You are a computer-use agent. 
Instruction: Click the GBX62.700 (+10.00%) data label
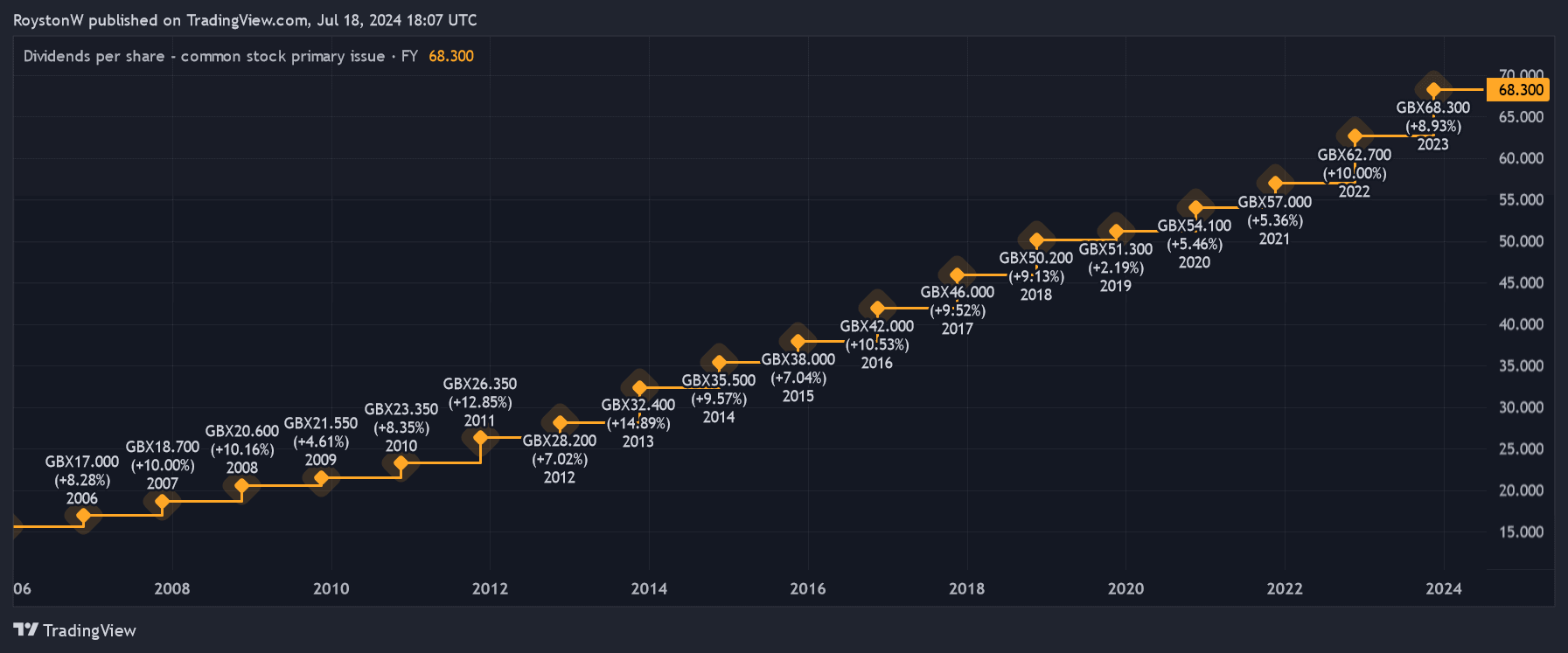pyautogui.click(x=1354, y=164)
